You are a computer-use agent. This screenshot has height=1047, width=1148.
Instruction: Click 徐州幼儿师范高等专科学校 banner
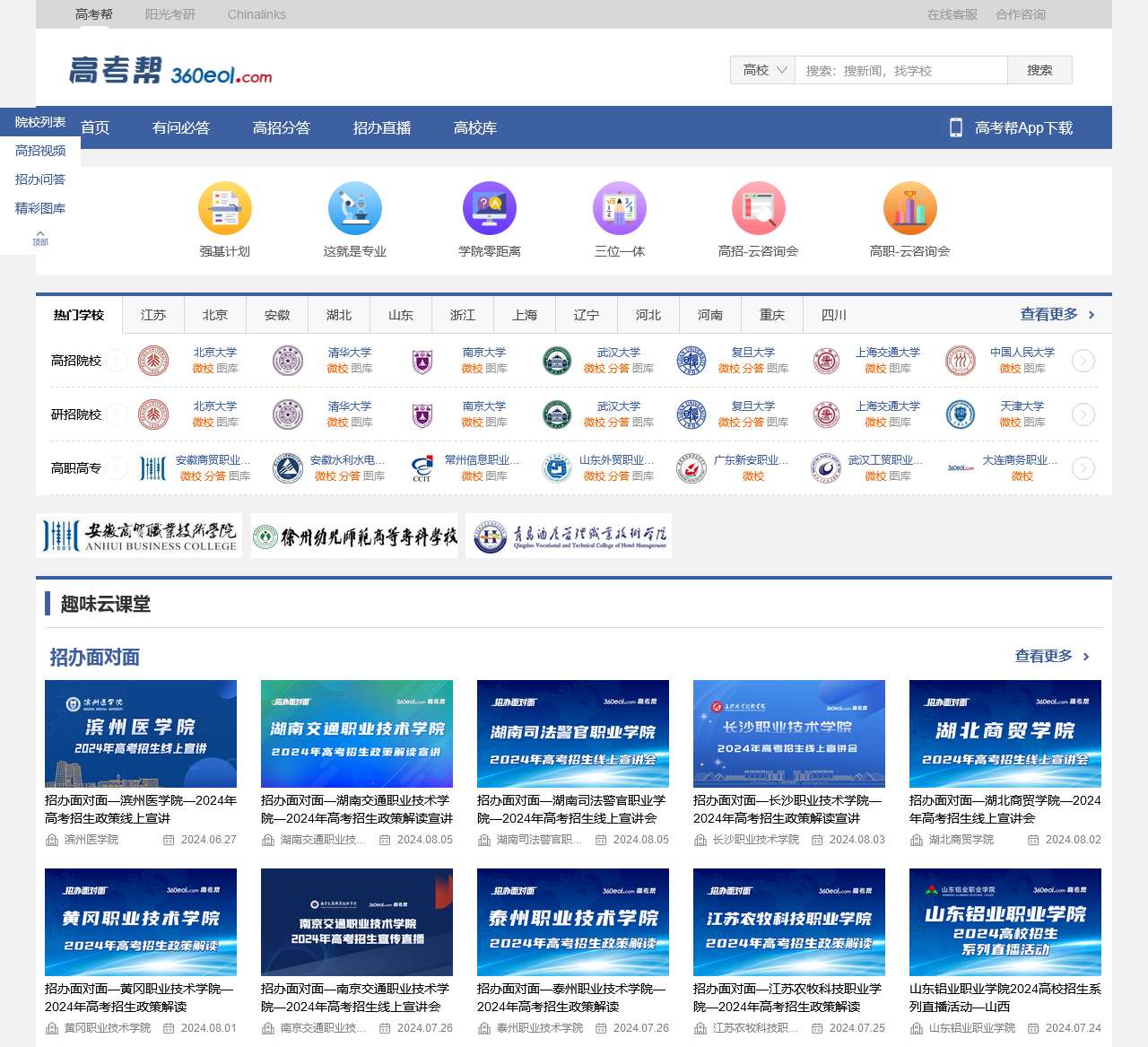354,536
